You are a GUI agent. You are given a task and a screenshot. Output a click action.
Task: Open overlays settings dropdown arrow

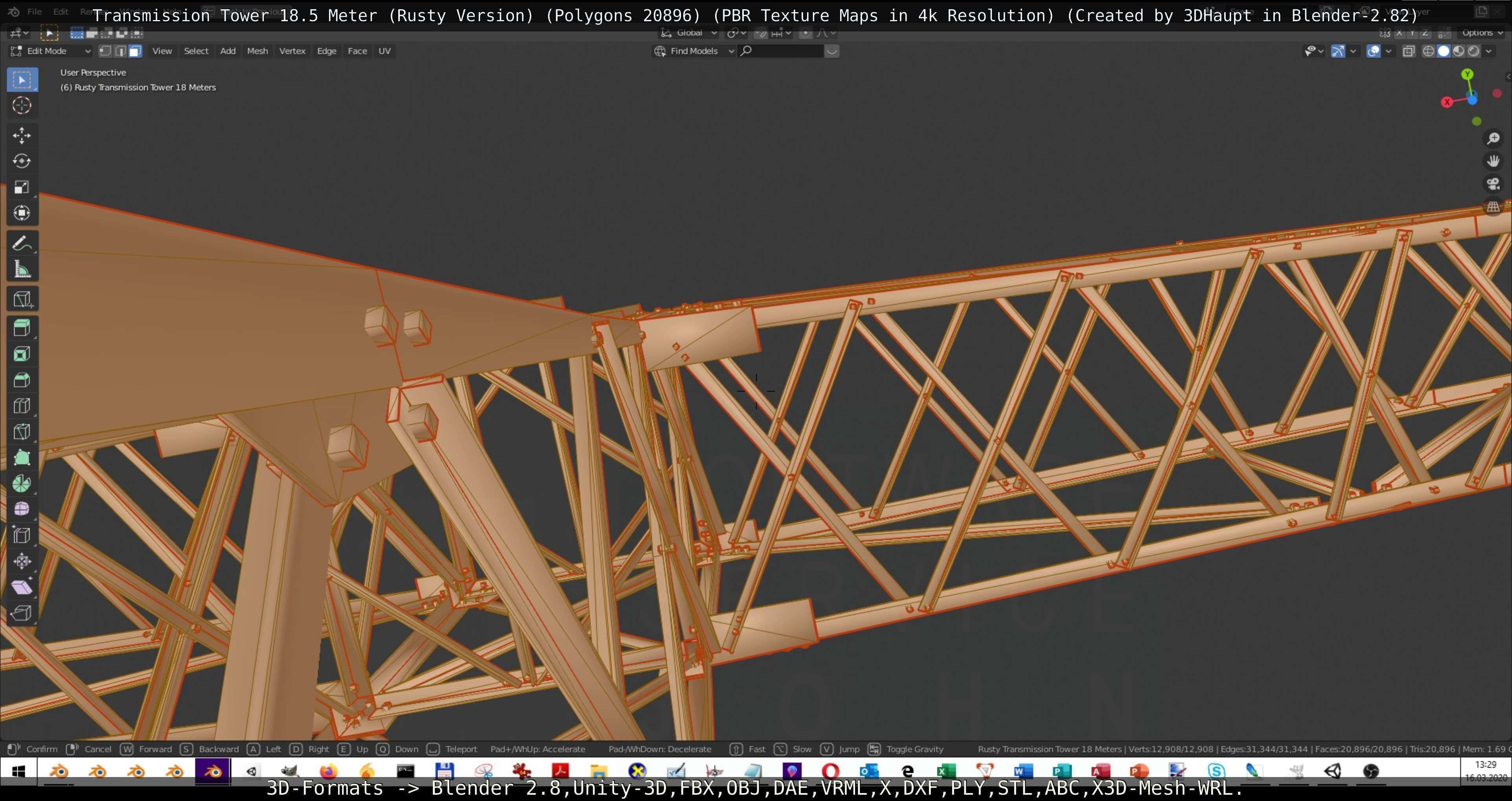click(1389, 51)
